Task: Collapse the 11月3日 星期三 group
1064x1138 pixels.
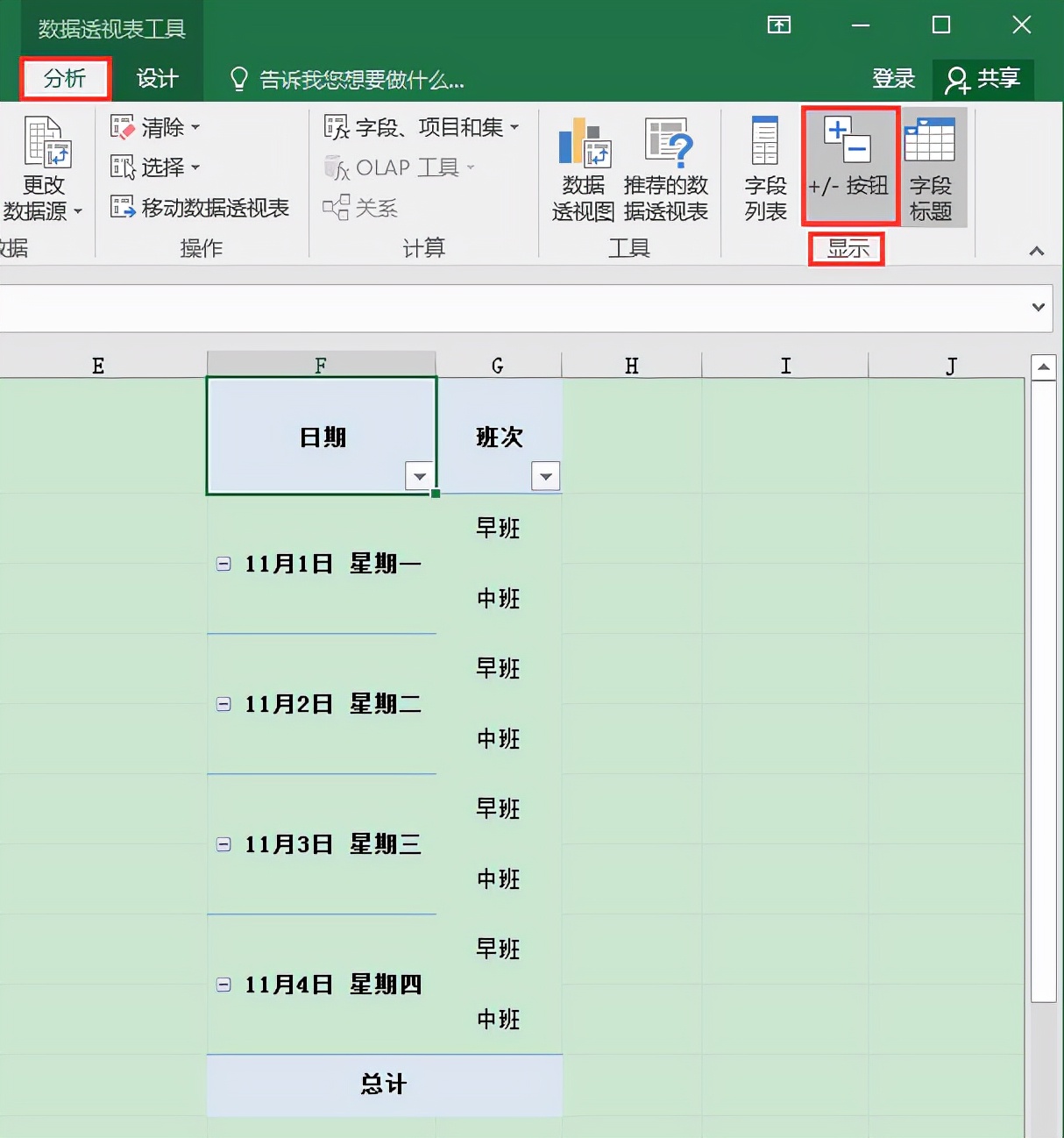Action: [x=223, y=844]
